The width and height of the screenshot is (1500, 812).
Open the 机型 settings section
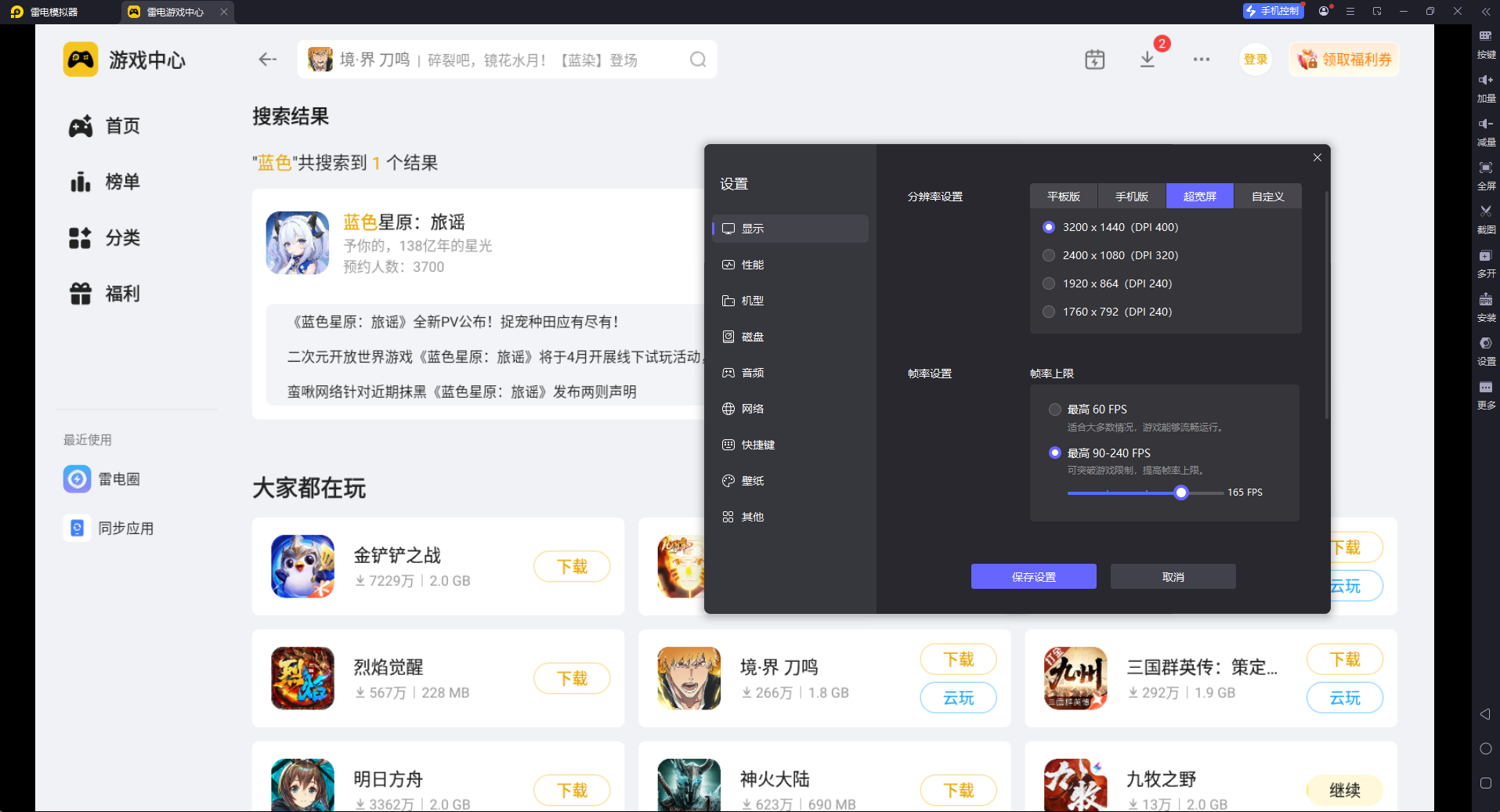click(790, 301)
